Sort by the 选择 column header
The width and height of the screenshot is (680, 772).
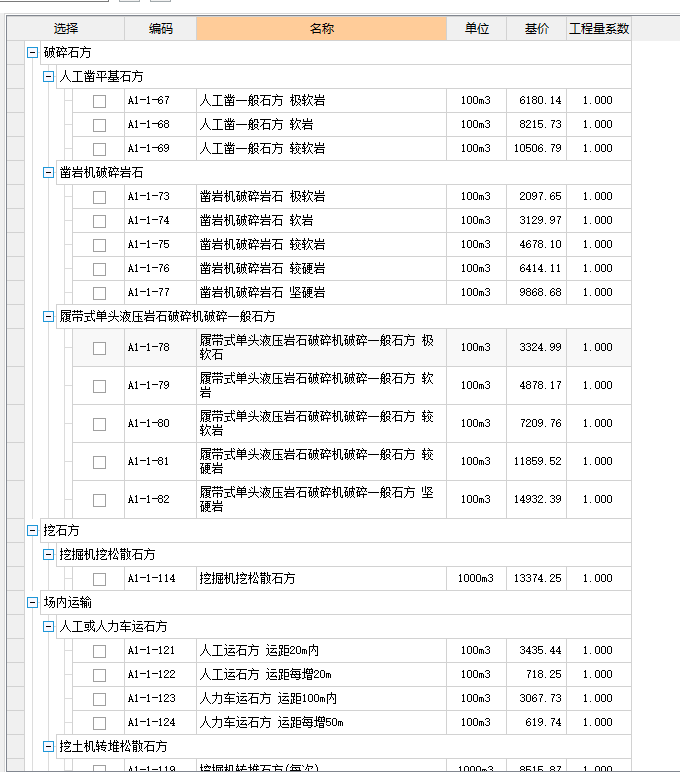tap(65, 29)
